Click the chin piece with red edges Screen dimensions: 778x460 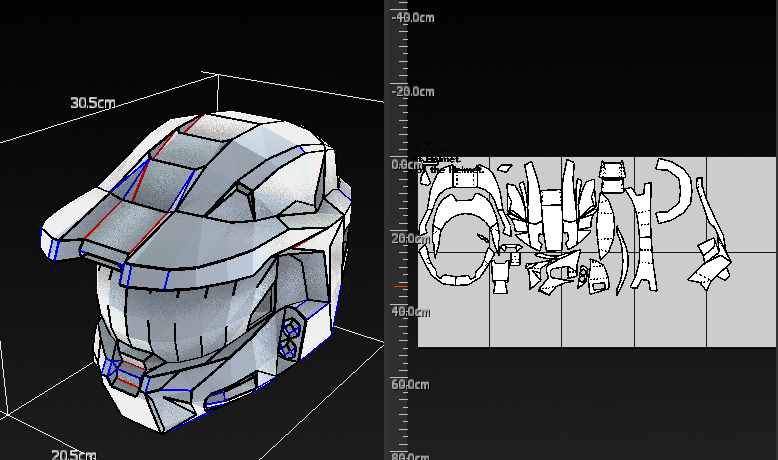[x=129, y=375]
